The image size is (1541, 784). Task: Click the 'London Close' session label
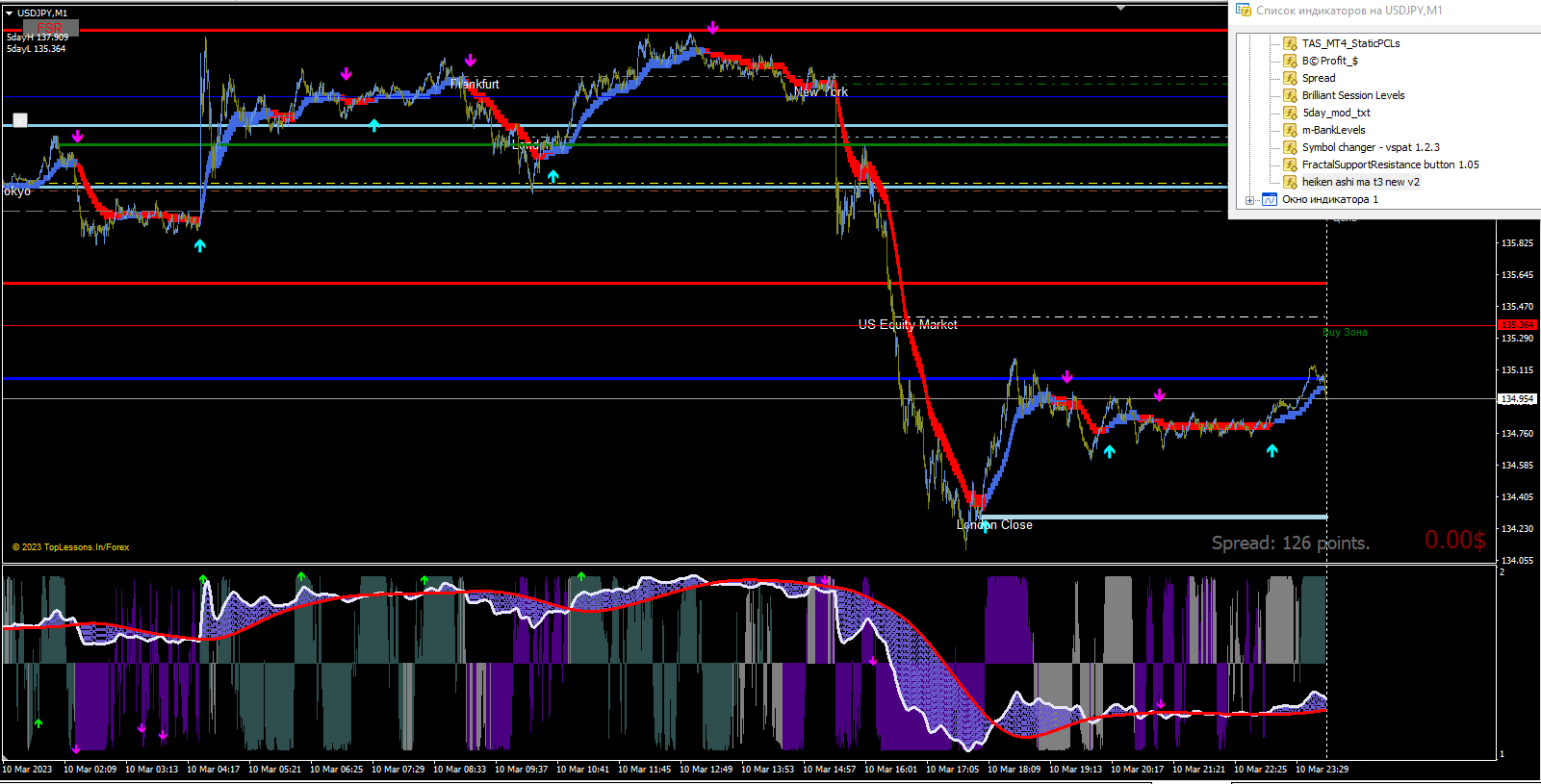coord(994,525)
